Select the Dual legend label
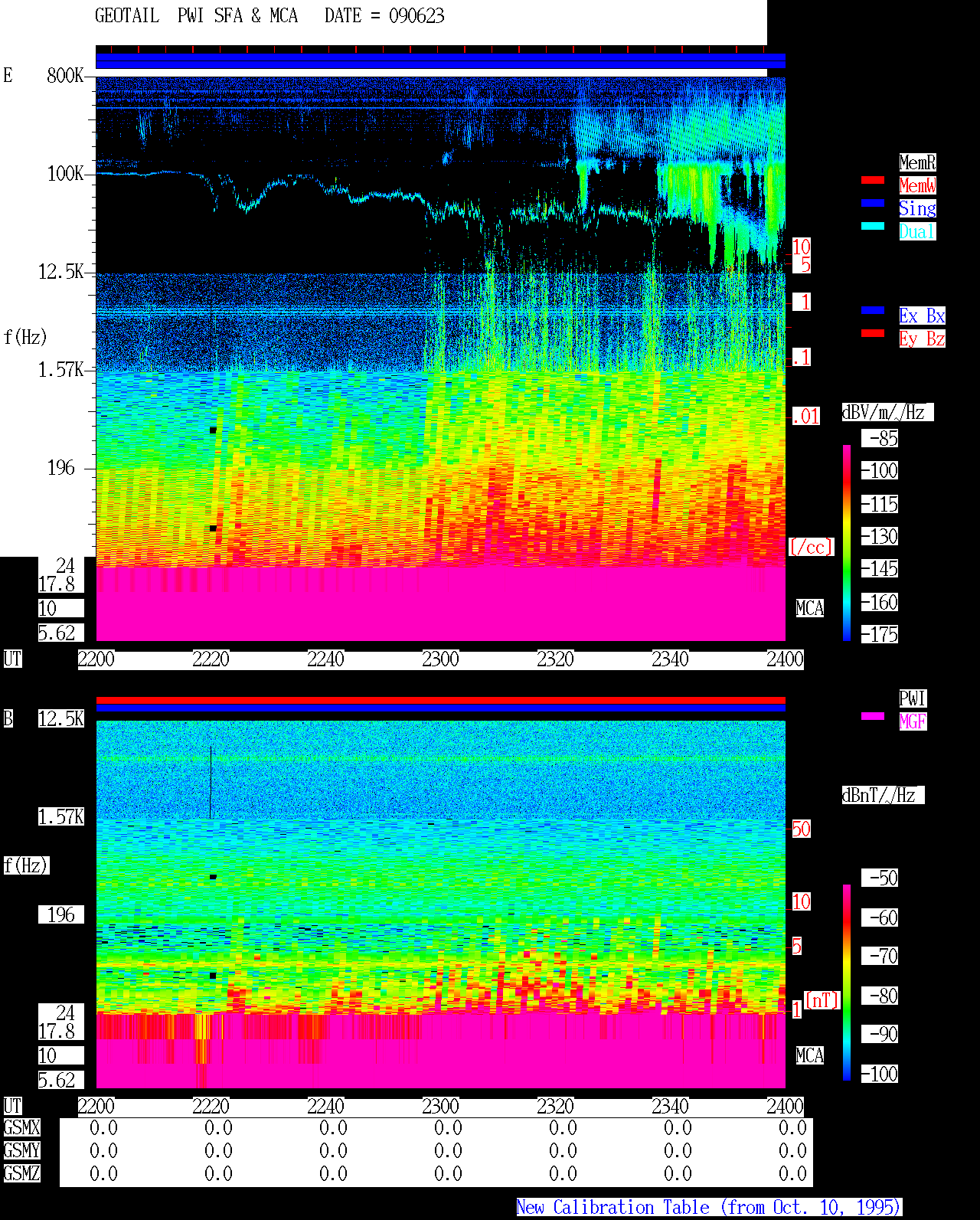This screenshot has width=980, height=1220. click(x=917, y=231)
